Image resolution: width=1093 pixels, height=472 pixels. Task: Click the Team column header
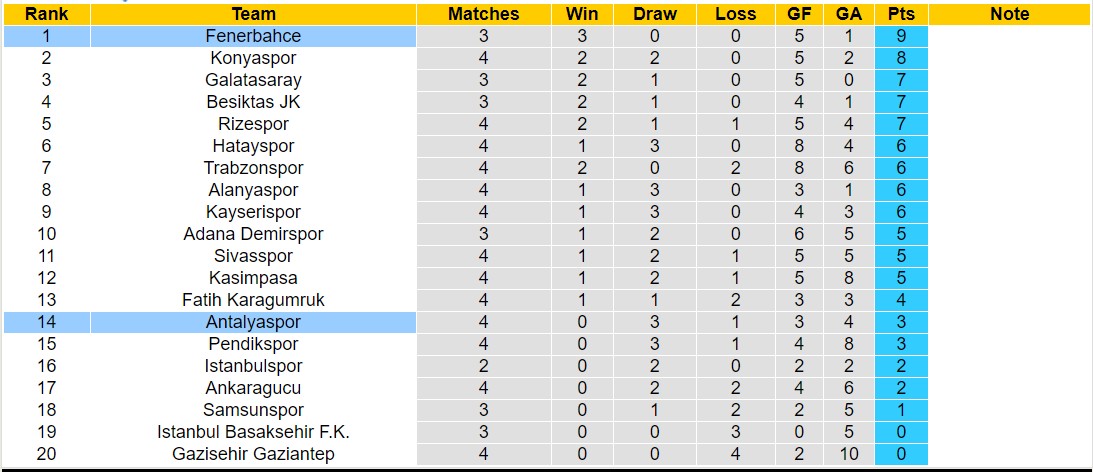(253, 14)
